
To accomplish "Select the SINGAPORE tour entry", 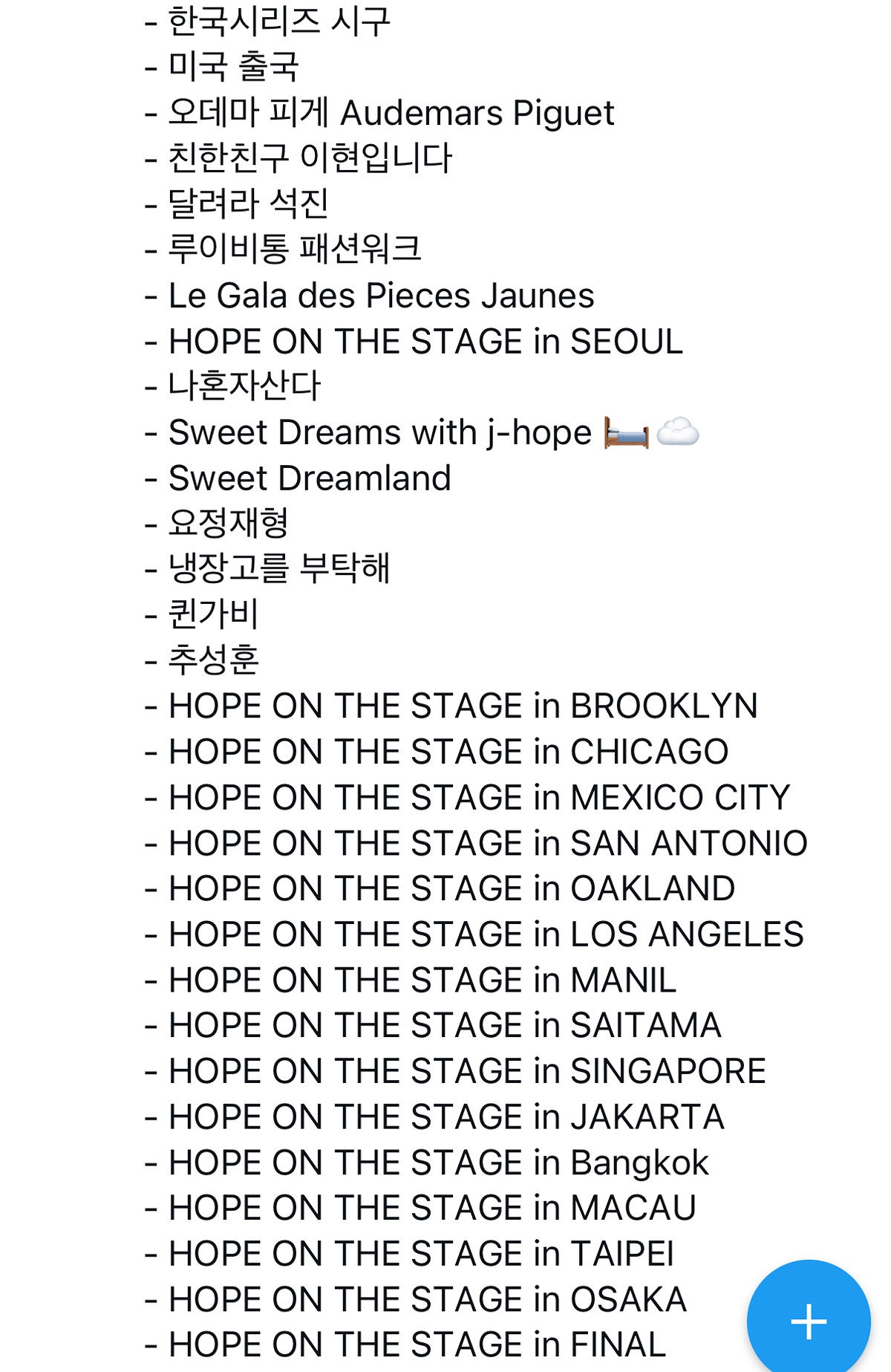I will pos(467,1071).
